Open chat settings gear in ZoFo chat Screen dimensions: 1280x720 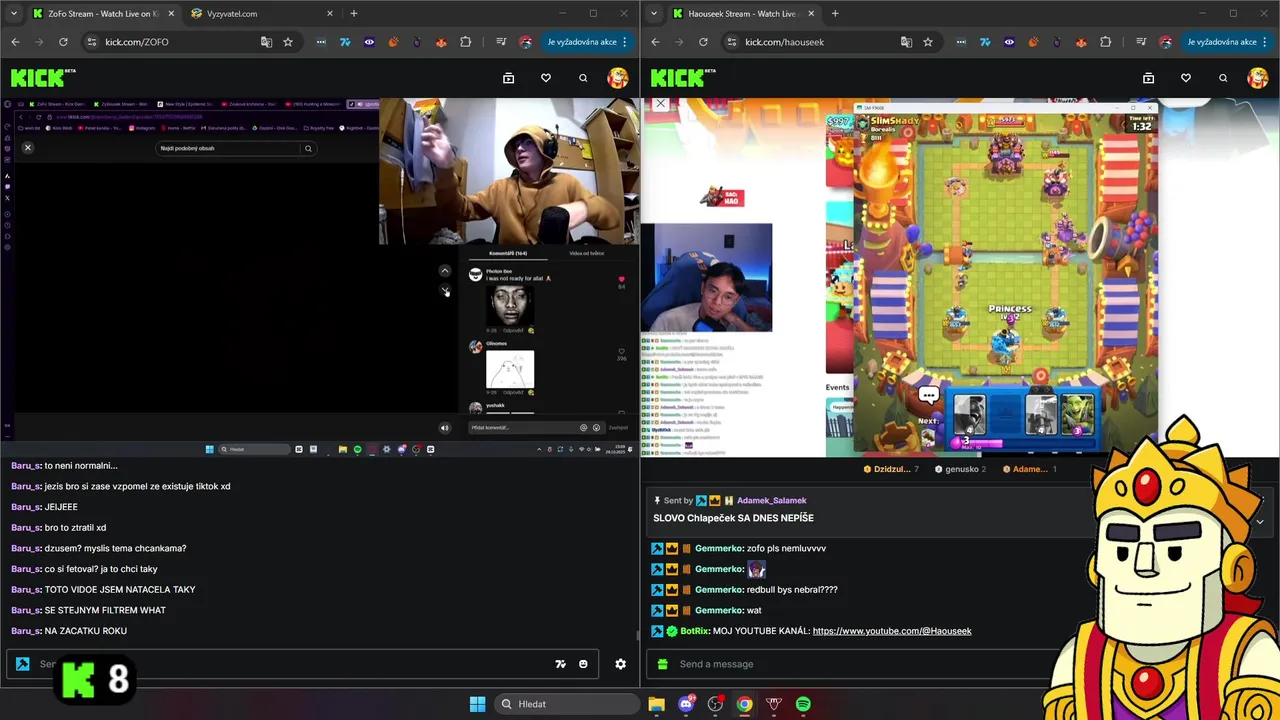[x=620, y=664]
